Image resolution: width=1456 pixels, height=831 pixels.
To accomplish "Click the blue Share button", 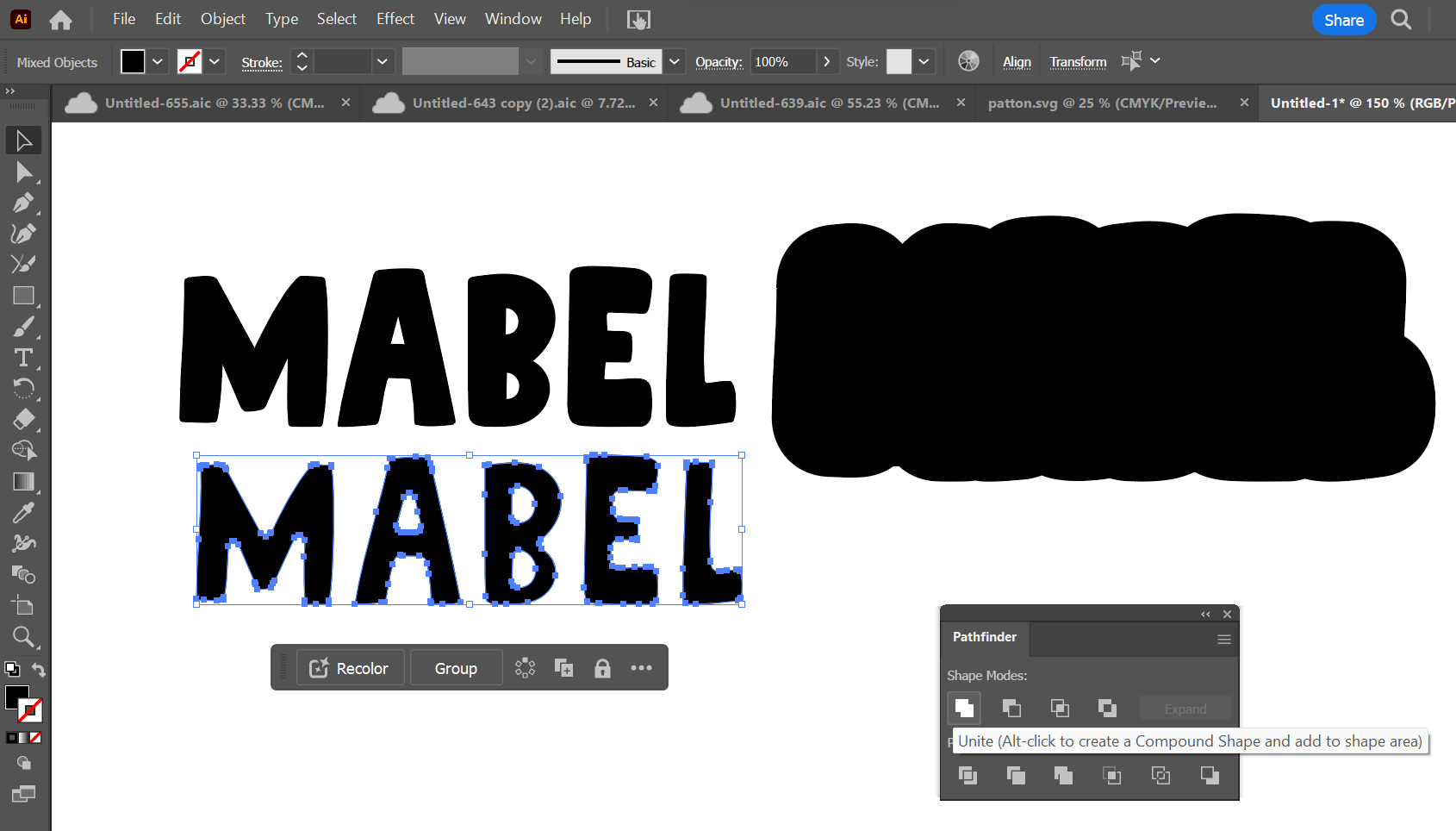I will tap(1343, 20).
